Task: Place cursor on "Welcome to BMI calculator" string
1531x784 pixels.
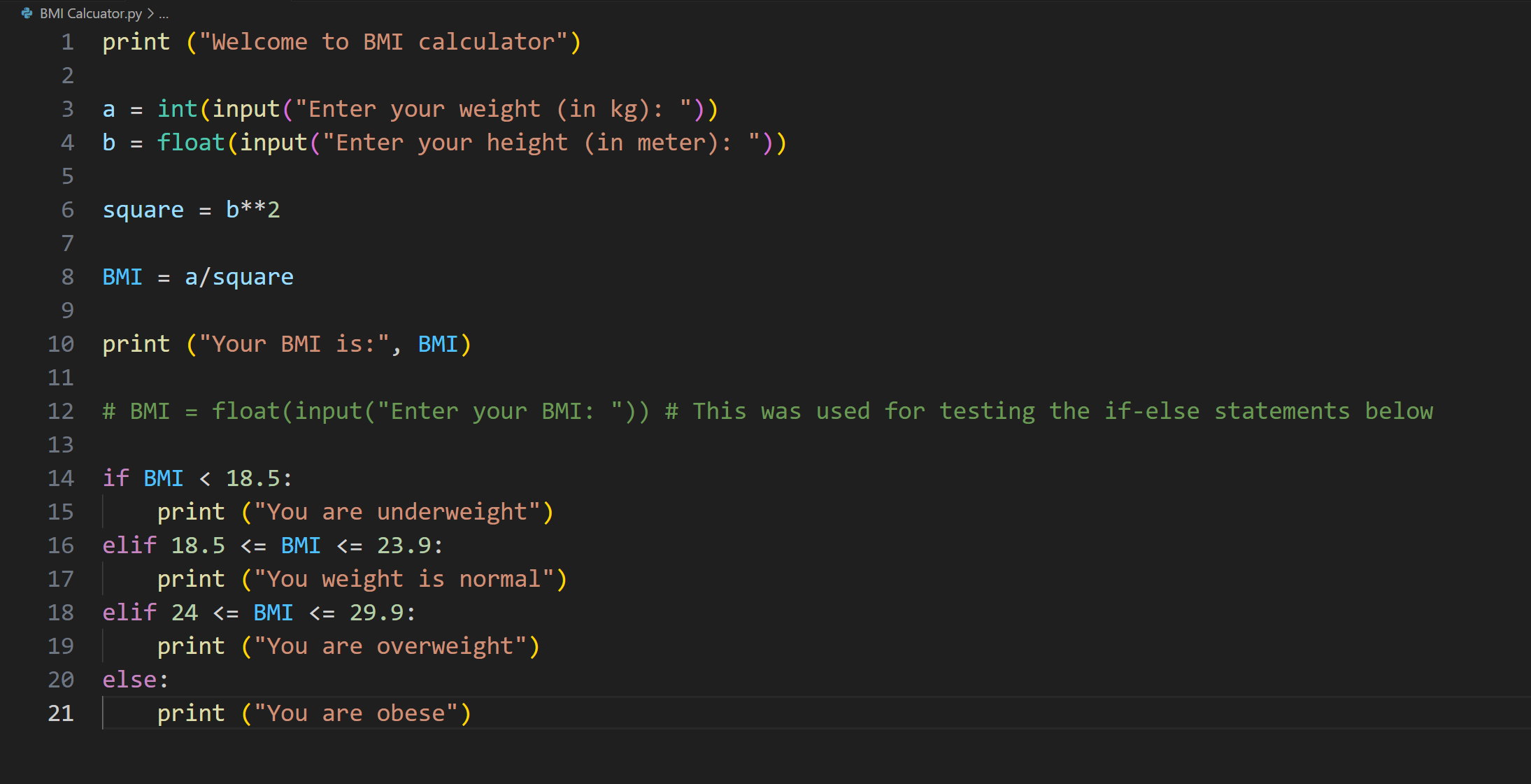Action: point(383,42)
